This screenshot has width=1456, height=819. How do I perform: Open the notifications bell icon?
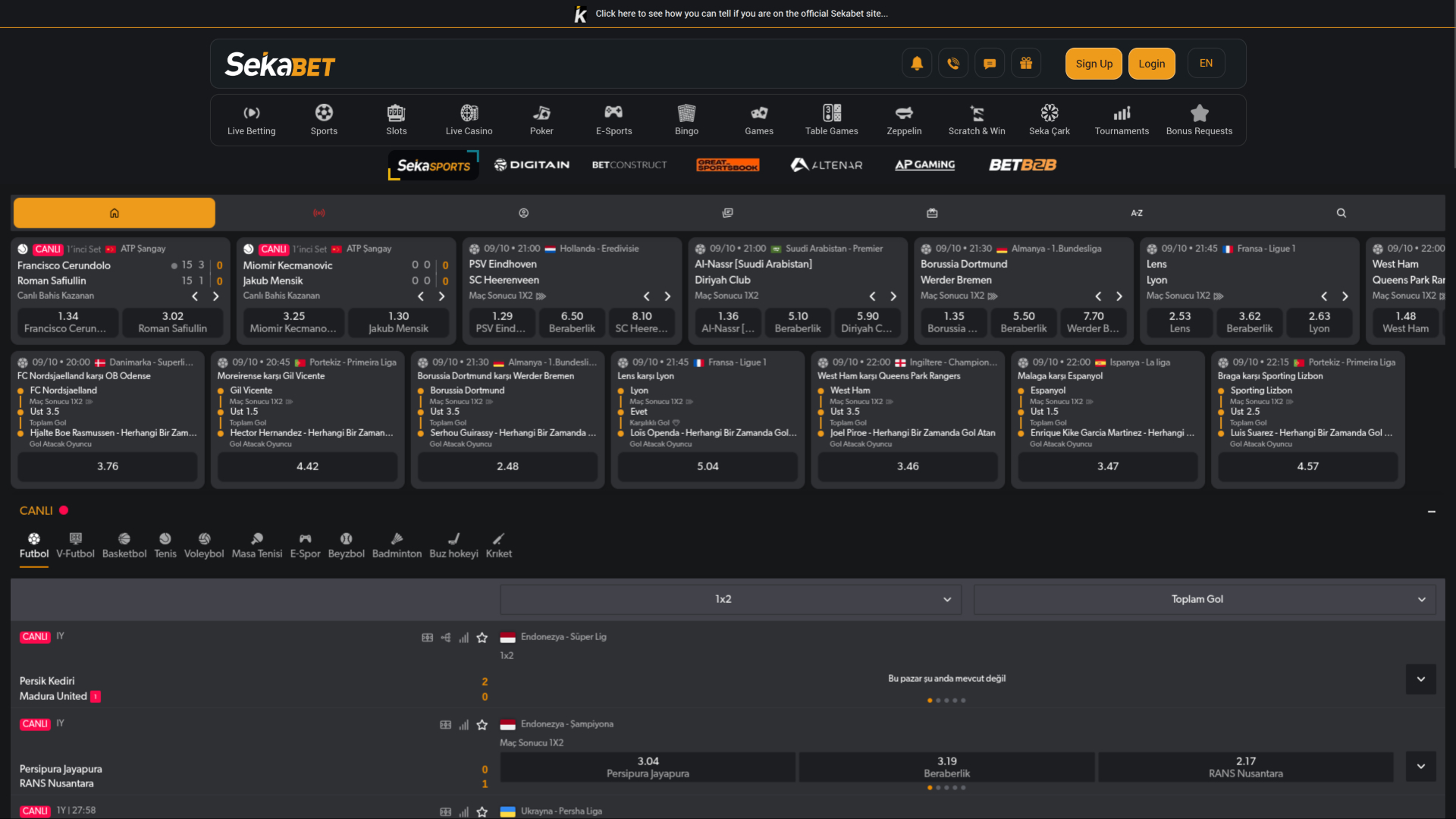[916, 64]
